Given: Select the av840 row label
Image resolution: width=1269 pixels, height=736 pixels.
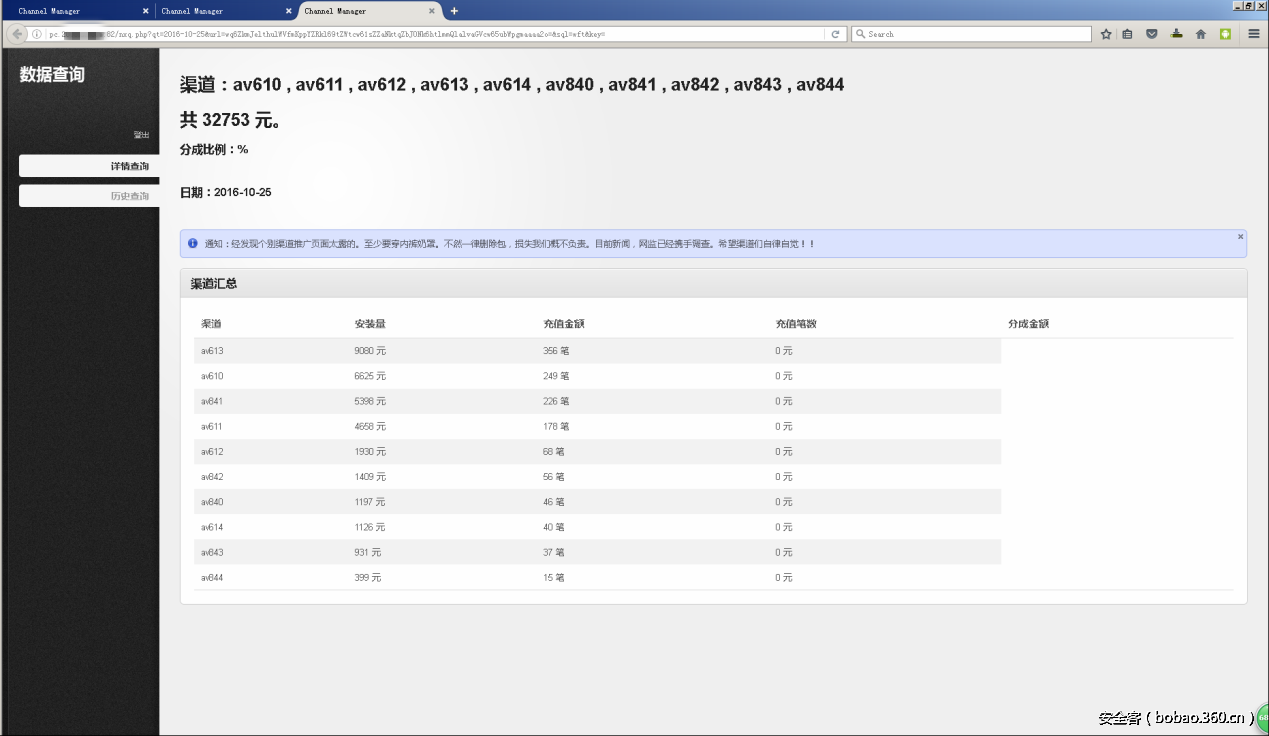Looking at the screenshot, I should [212, 502].
